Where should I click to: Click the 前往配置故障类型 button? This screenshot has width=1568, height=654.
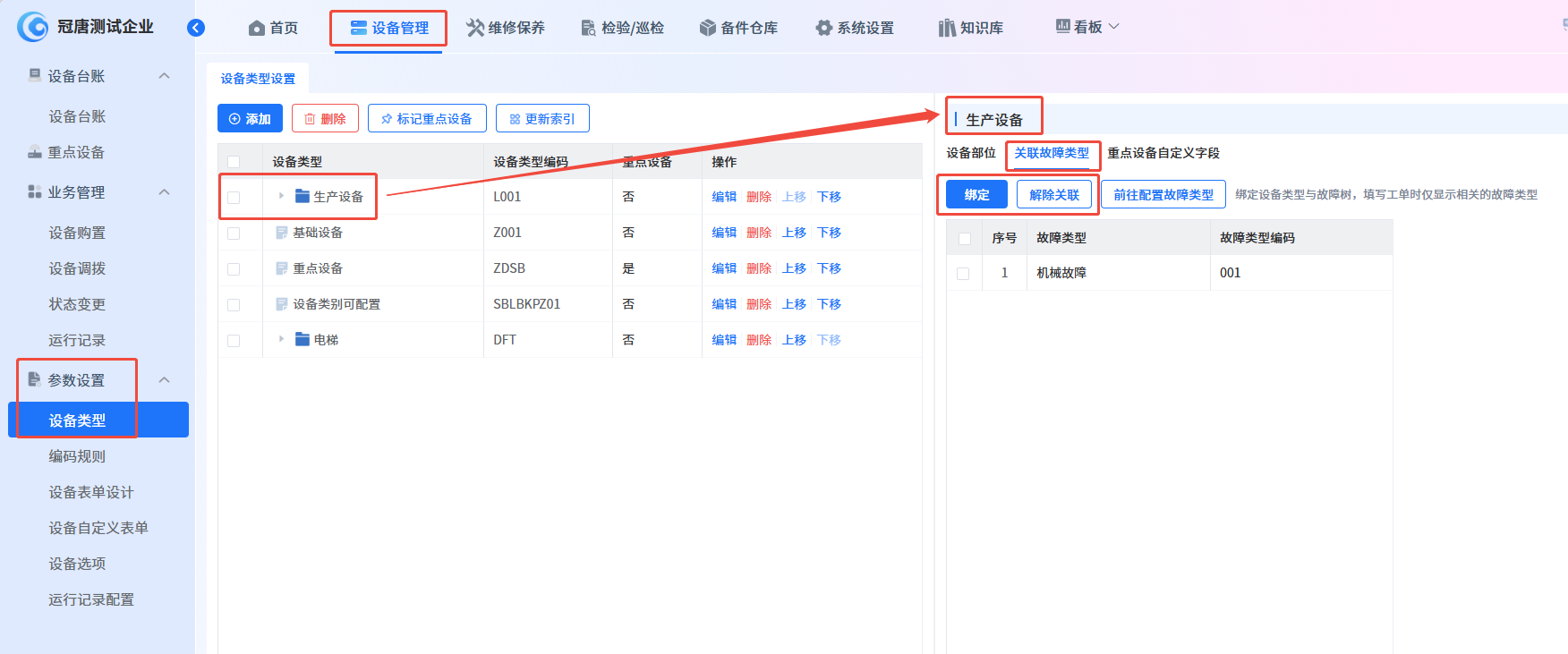1163,194
